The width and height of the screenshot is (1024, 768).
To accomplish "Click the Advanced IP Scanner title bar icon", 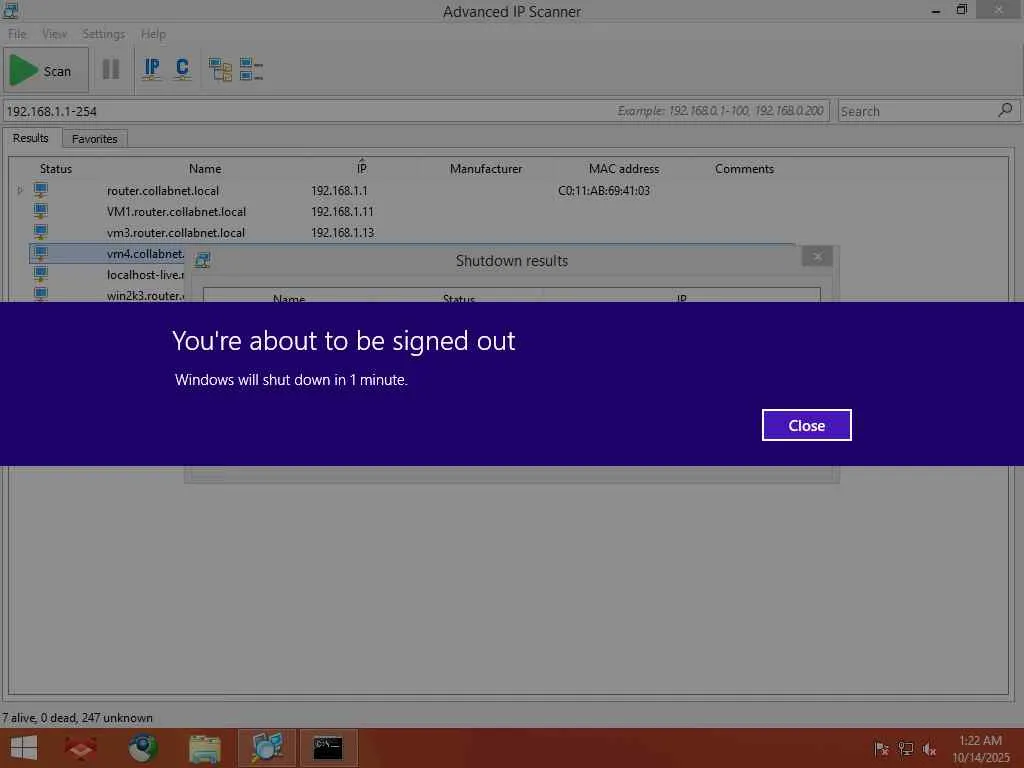I will click(11, 10).
